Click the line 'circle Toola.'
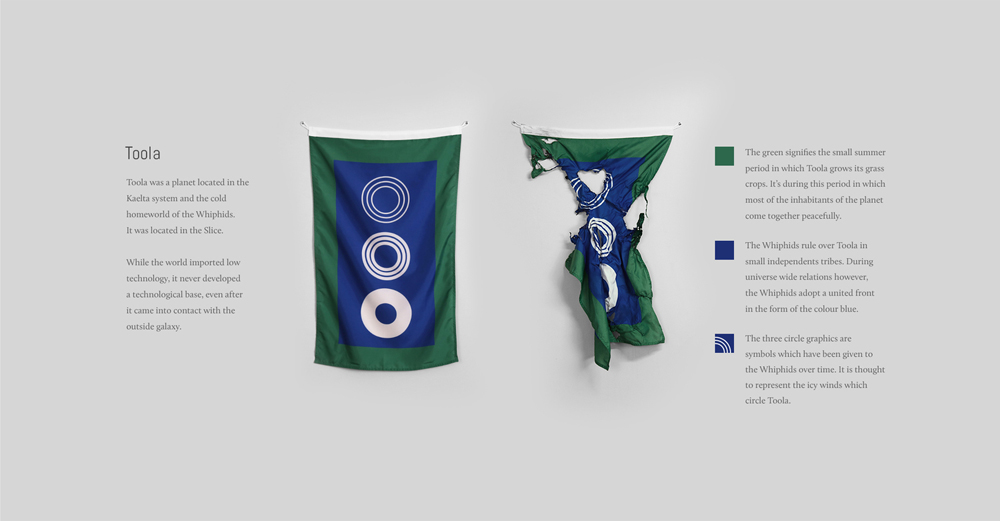 pyautogui.click(x=768, y=400)
